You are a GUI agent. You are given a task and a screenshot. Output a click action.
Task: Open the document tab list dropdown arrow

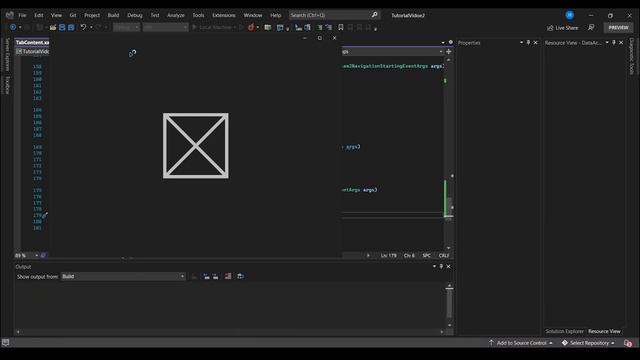coord(443,42)
